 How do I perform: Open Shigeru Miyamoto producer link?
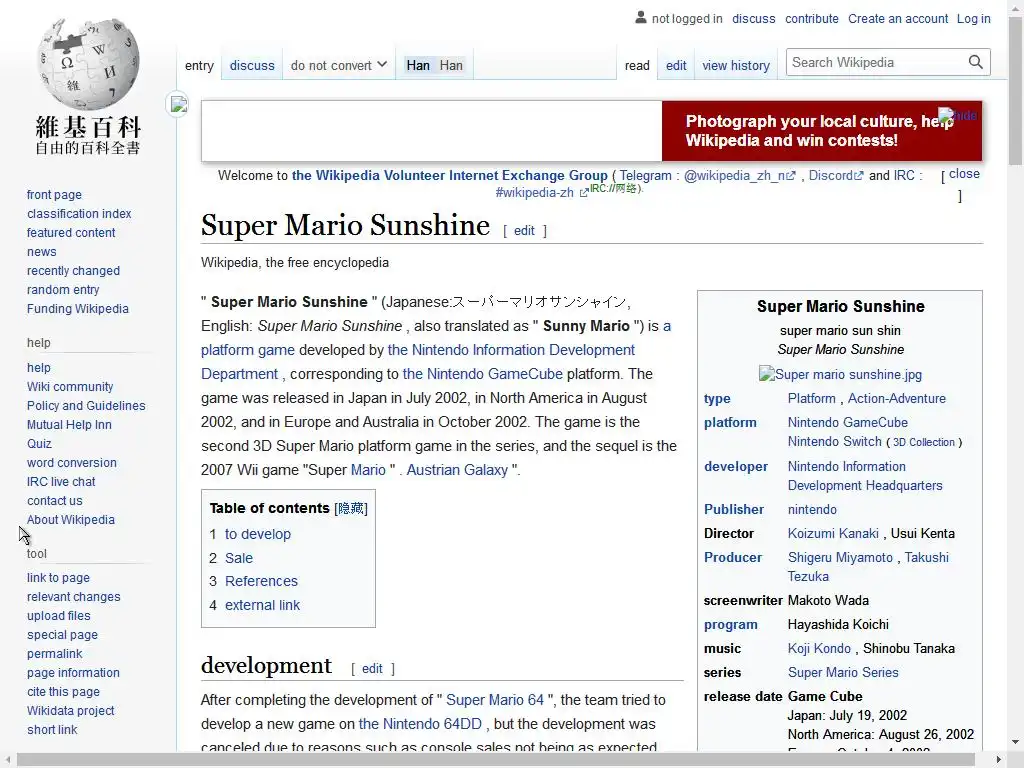click(840, 558)
